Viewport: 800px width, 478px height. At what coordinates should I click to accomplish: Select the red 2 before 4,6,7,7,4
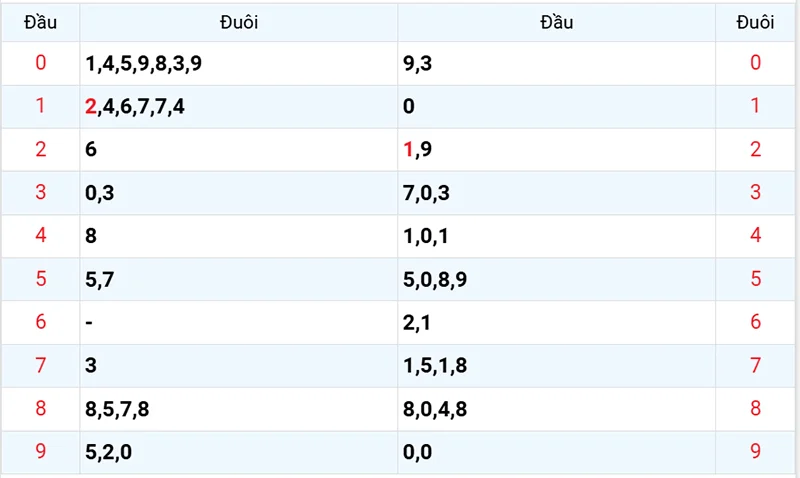coord(91,106)
